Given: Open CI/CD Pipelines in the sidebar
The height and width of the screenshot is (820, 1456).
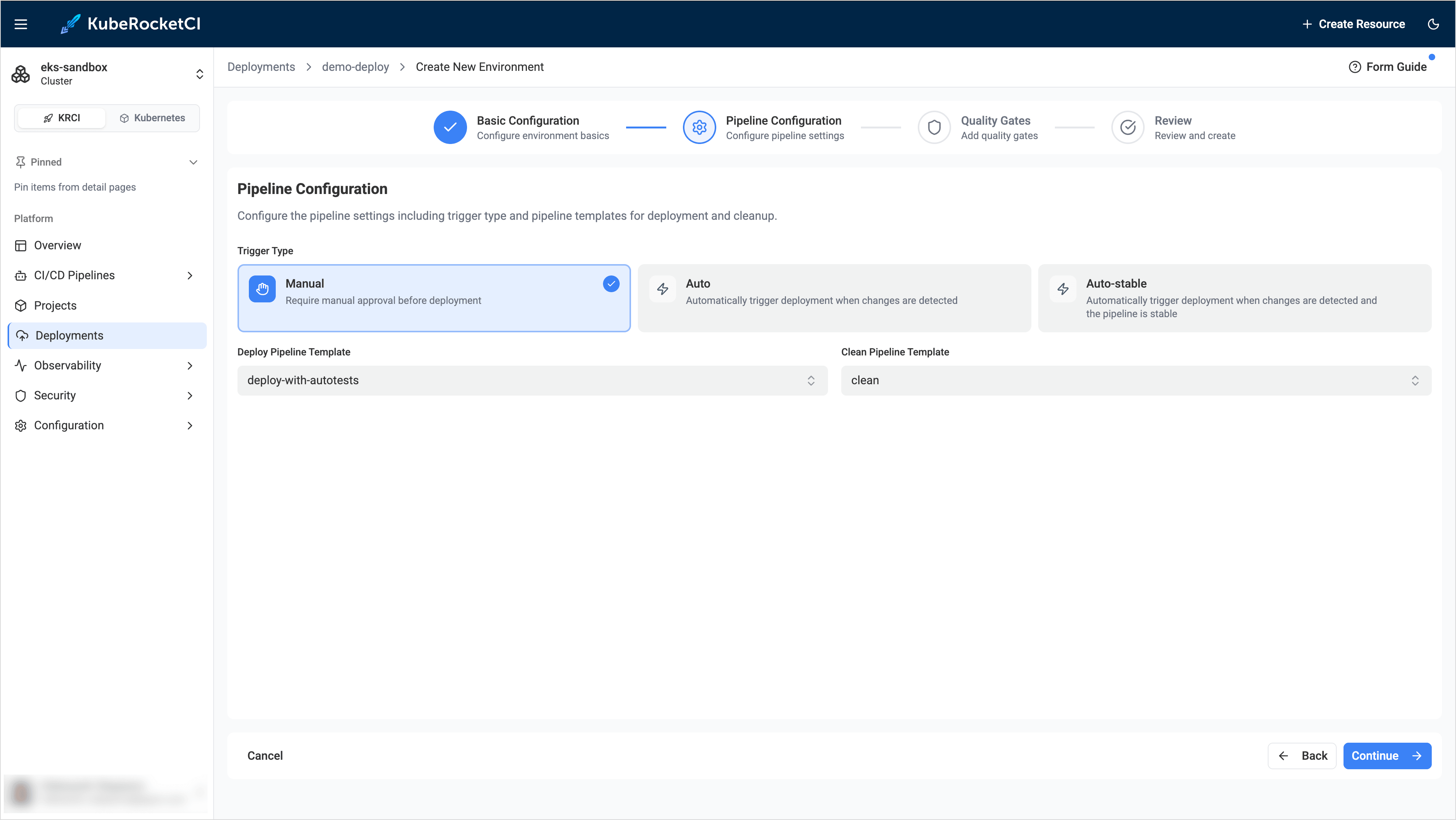Looking at the screenshot, I should point(107,275).
